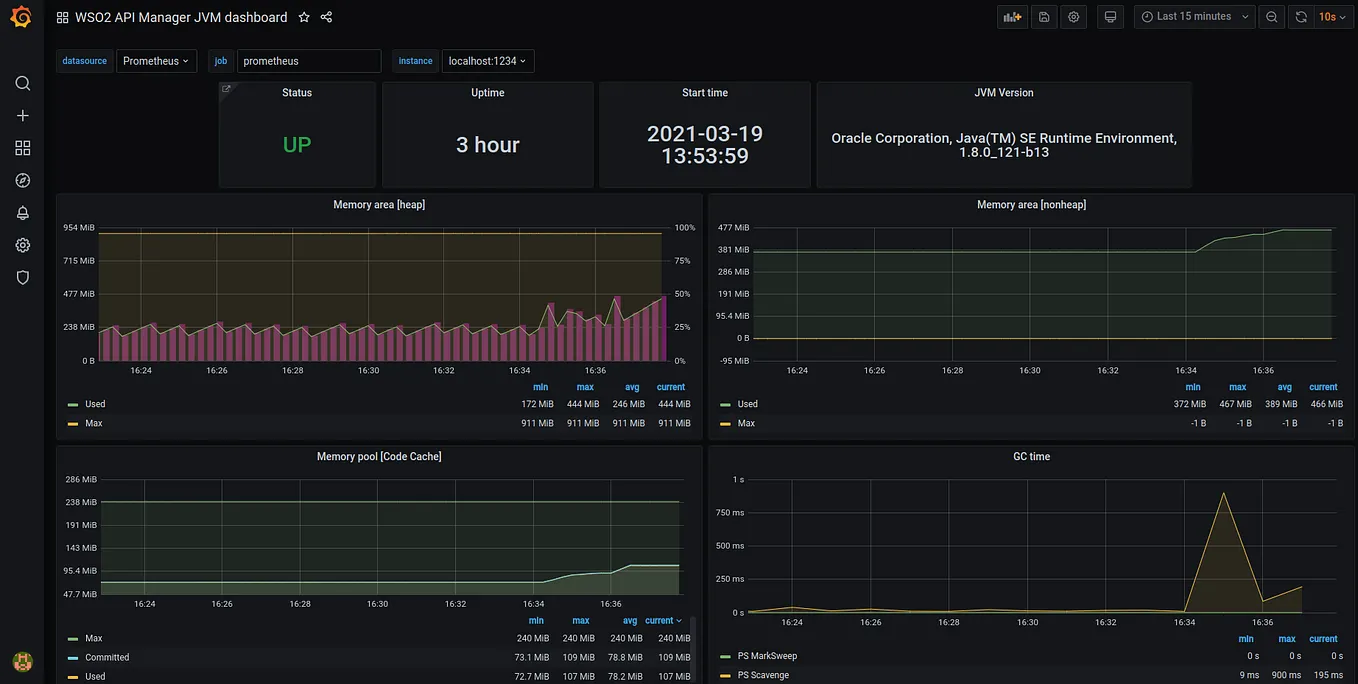1358x684 pixels.
Task: Refresh the dashboard now
Action: tap(1301, 17)
